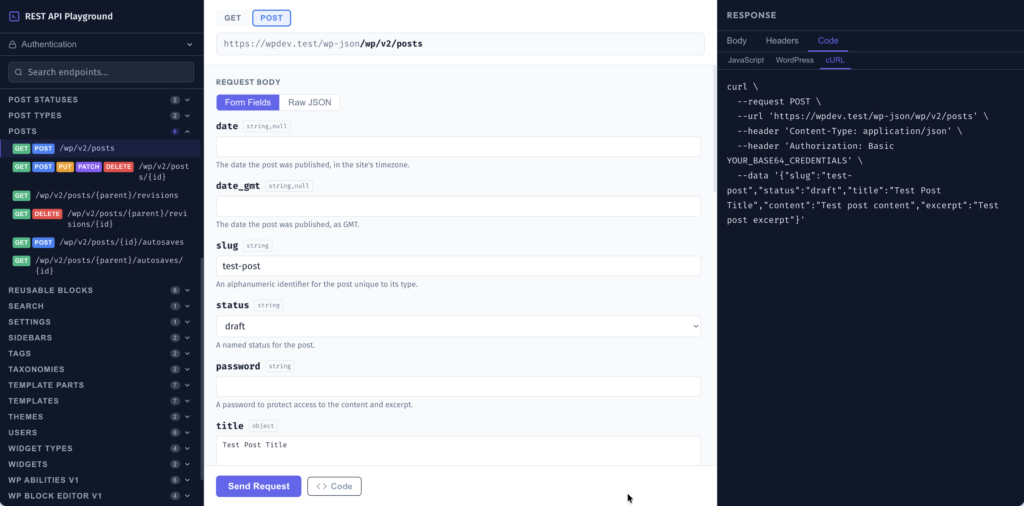Open the /wp/v2/posts/{parent}/revisions endpoint

pos(101,195)
